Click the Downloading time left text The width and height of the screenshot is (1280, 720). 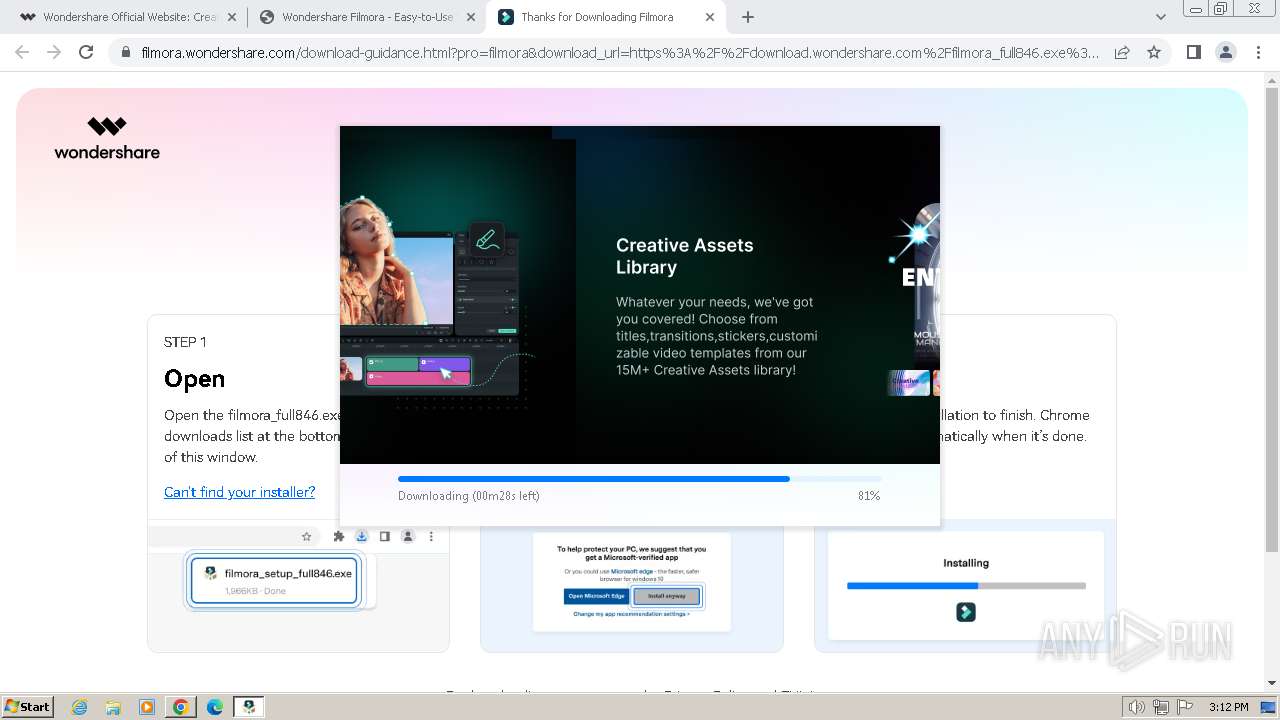point(468,496)
